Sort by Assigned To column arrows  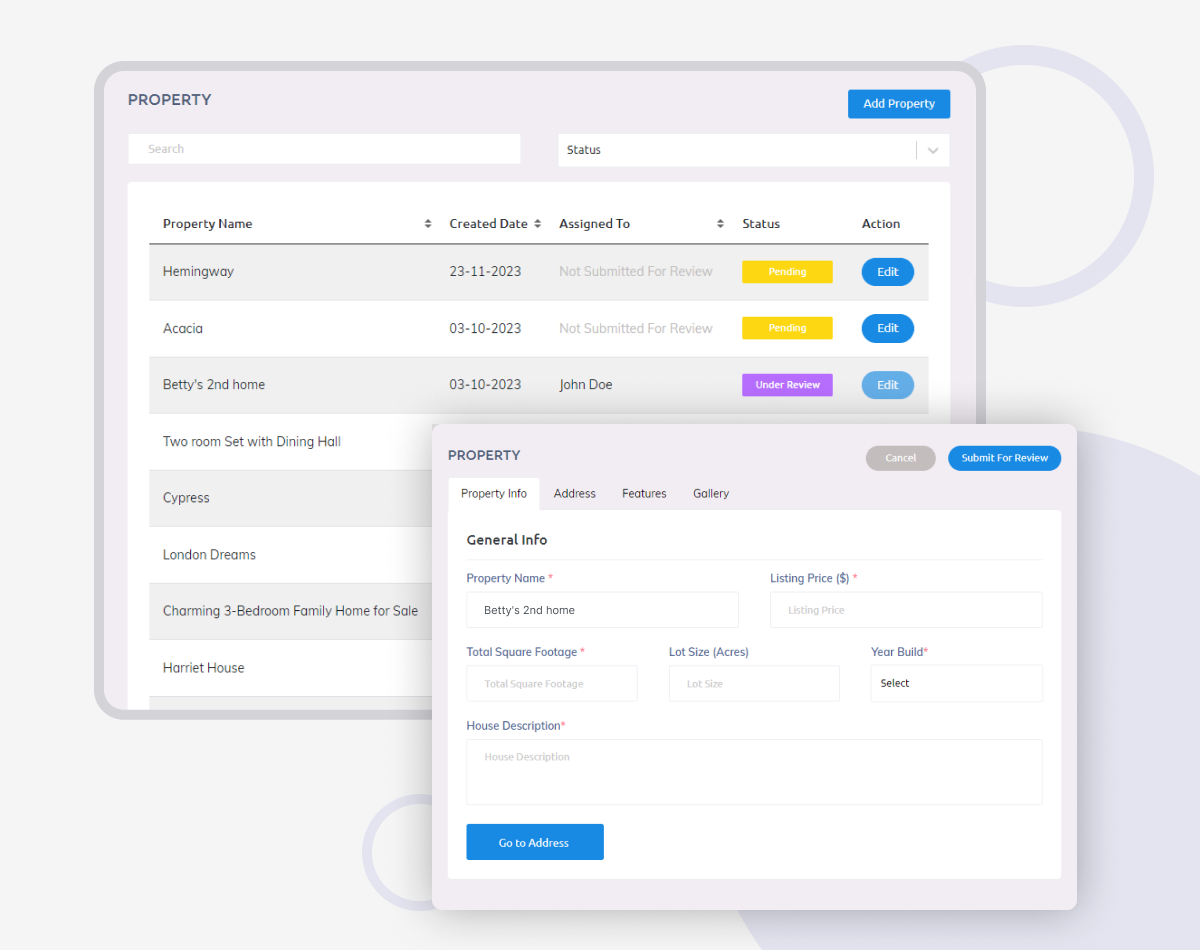(720, 224)
